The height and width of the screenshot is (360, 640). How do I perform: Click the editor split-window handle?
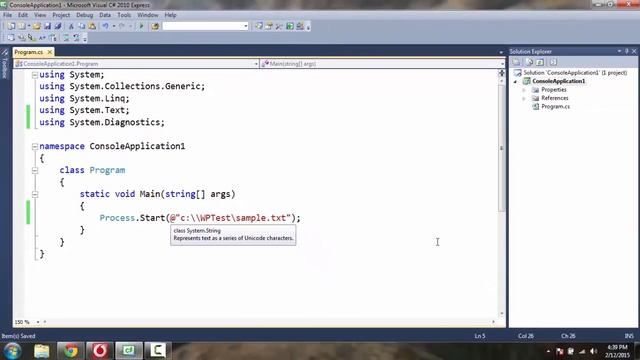click(x=502, y=73)
